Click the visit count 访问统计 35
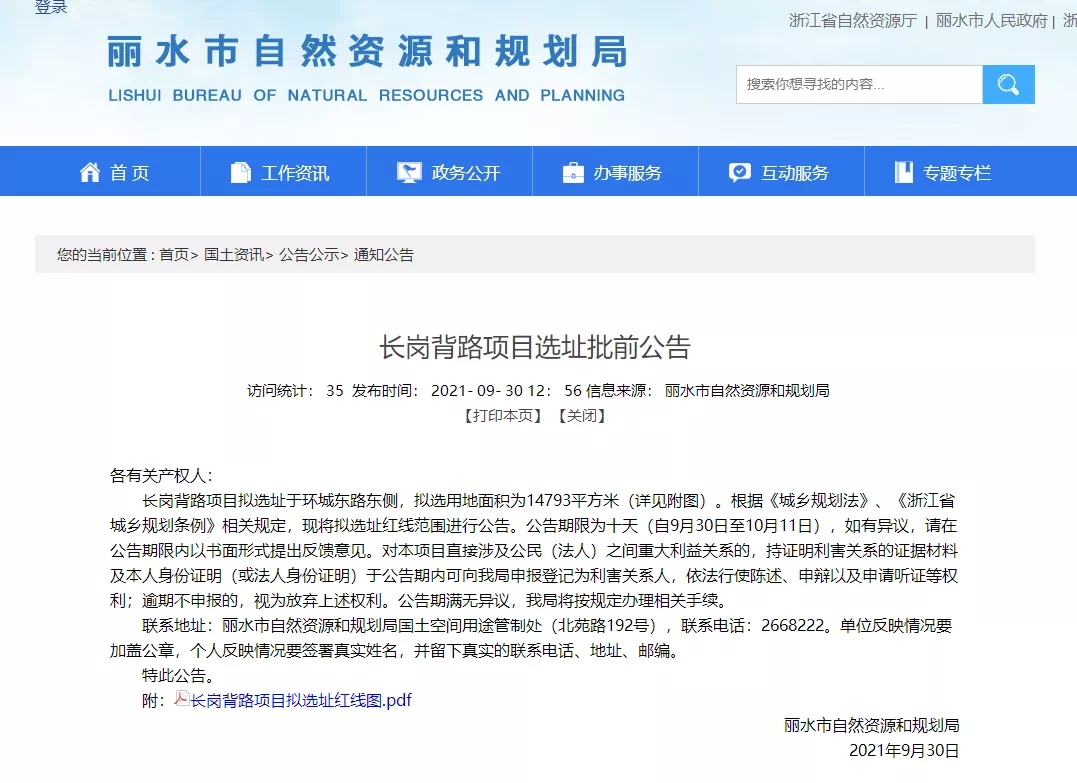The height and width of the screenshot is (783, 1077). [x=295, y=391]
